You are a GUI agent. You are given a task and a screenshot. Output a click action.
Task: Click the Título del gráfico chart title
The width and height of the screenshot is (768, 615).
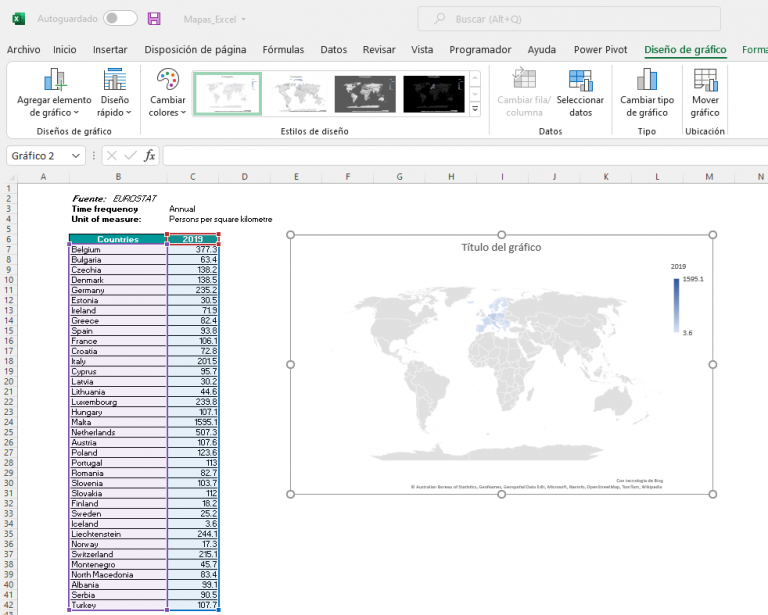pyautogui.click(x=501, y=247)
